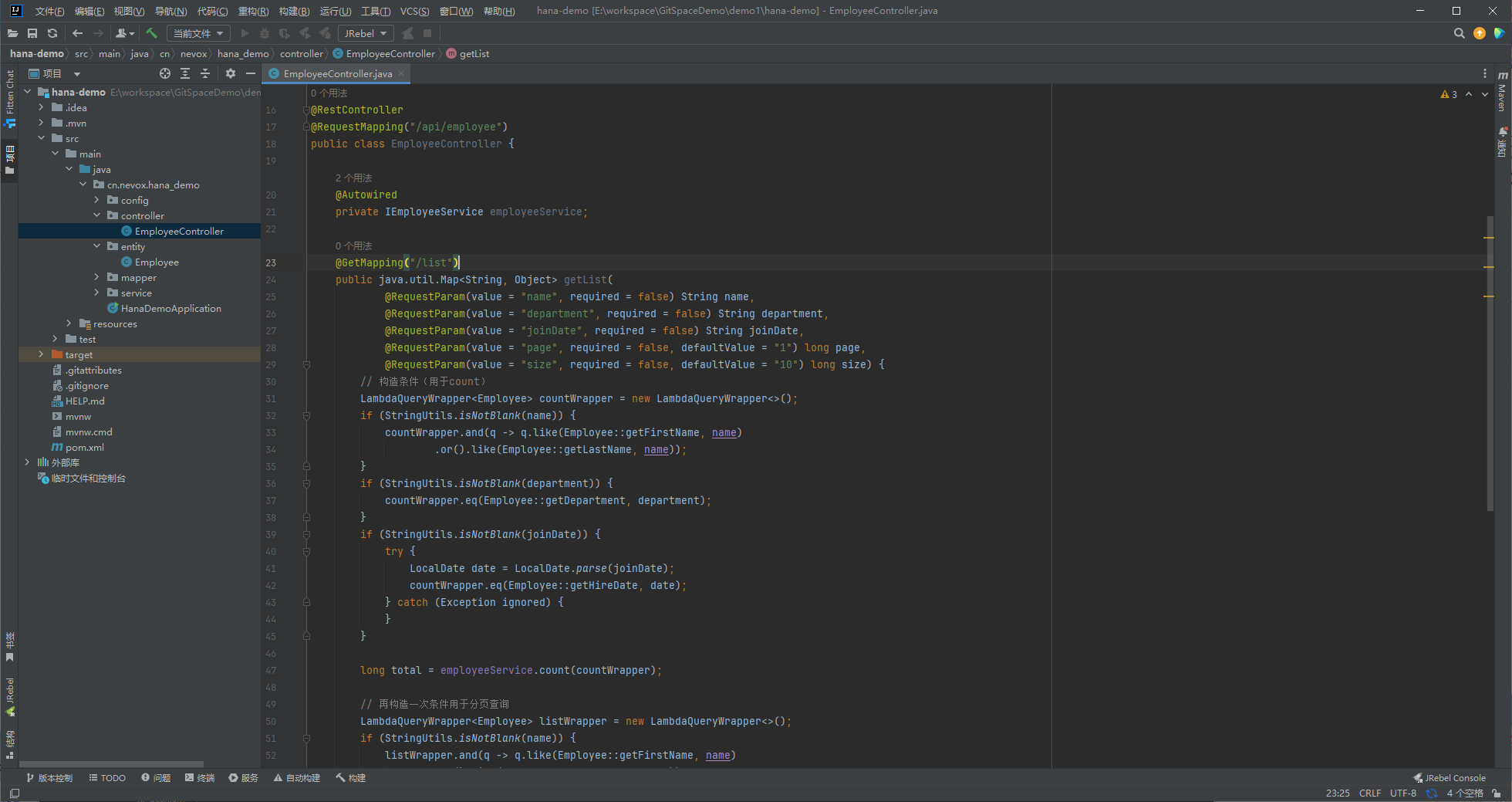Expand the config package
Screen dimensions: 1512x802
point(96,200)
